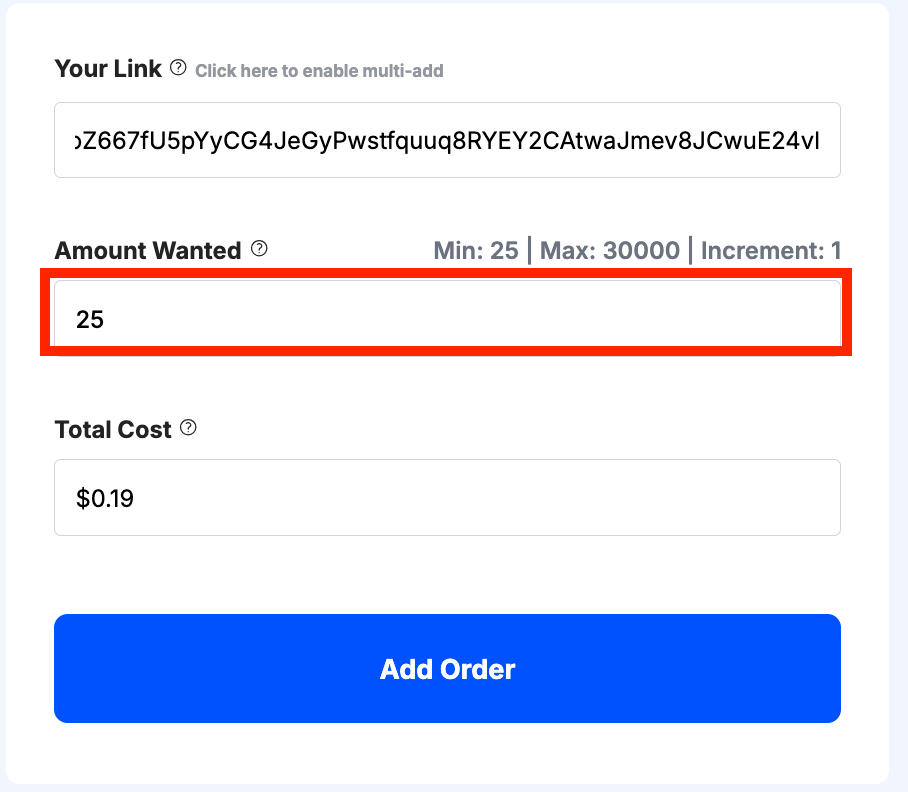This screenshot has height=792, width=908.
Task: Click the help icon beside Your Link
Action: 178,68
